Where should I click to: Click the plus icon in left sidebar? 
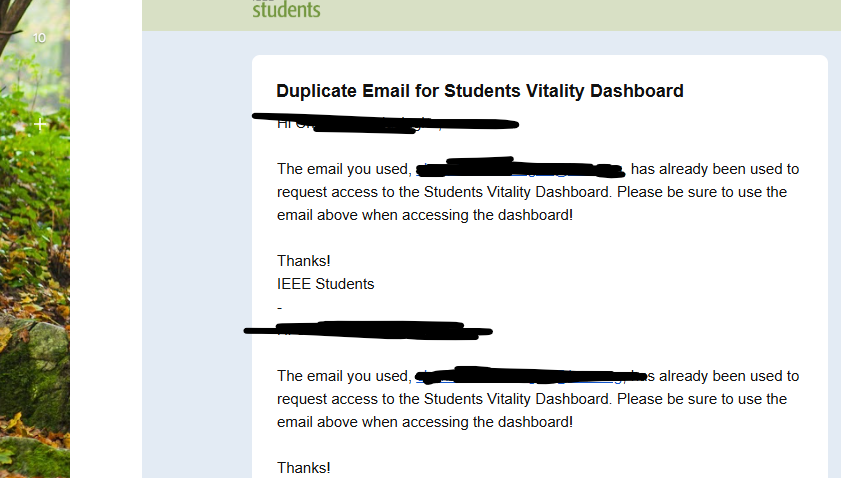point(39,124)
